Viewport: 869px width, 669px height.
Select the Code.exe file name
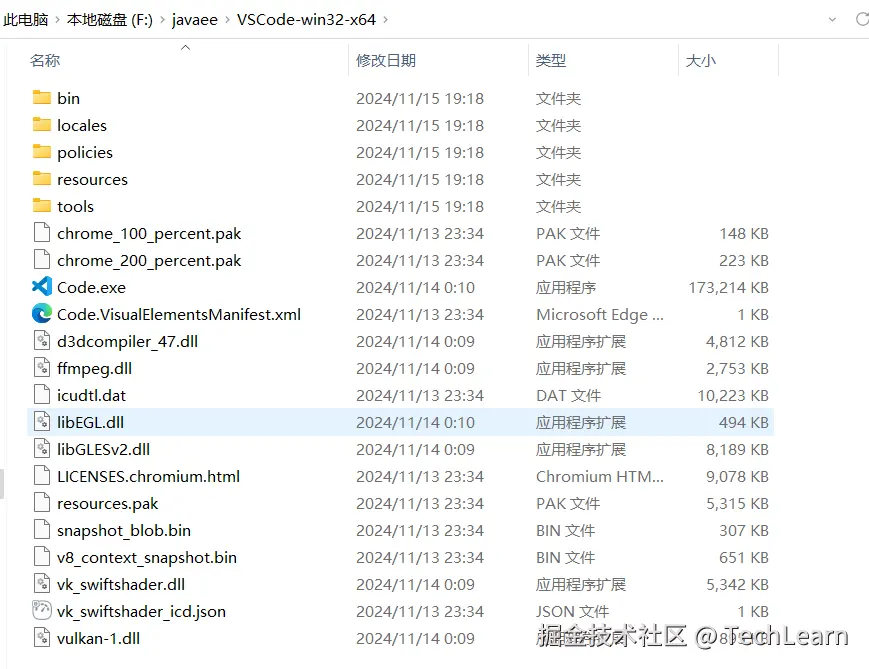91,287
